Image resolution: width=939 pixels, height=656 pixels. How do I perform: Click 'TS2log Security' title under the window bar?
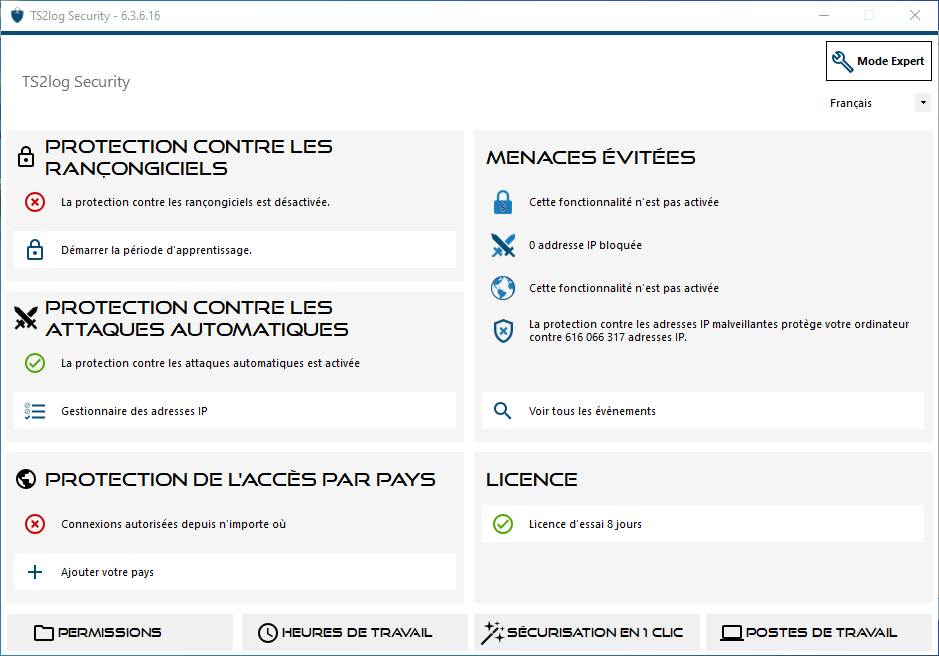coord(76,81)
